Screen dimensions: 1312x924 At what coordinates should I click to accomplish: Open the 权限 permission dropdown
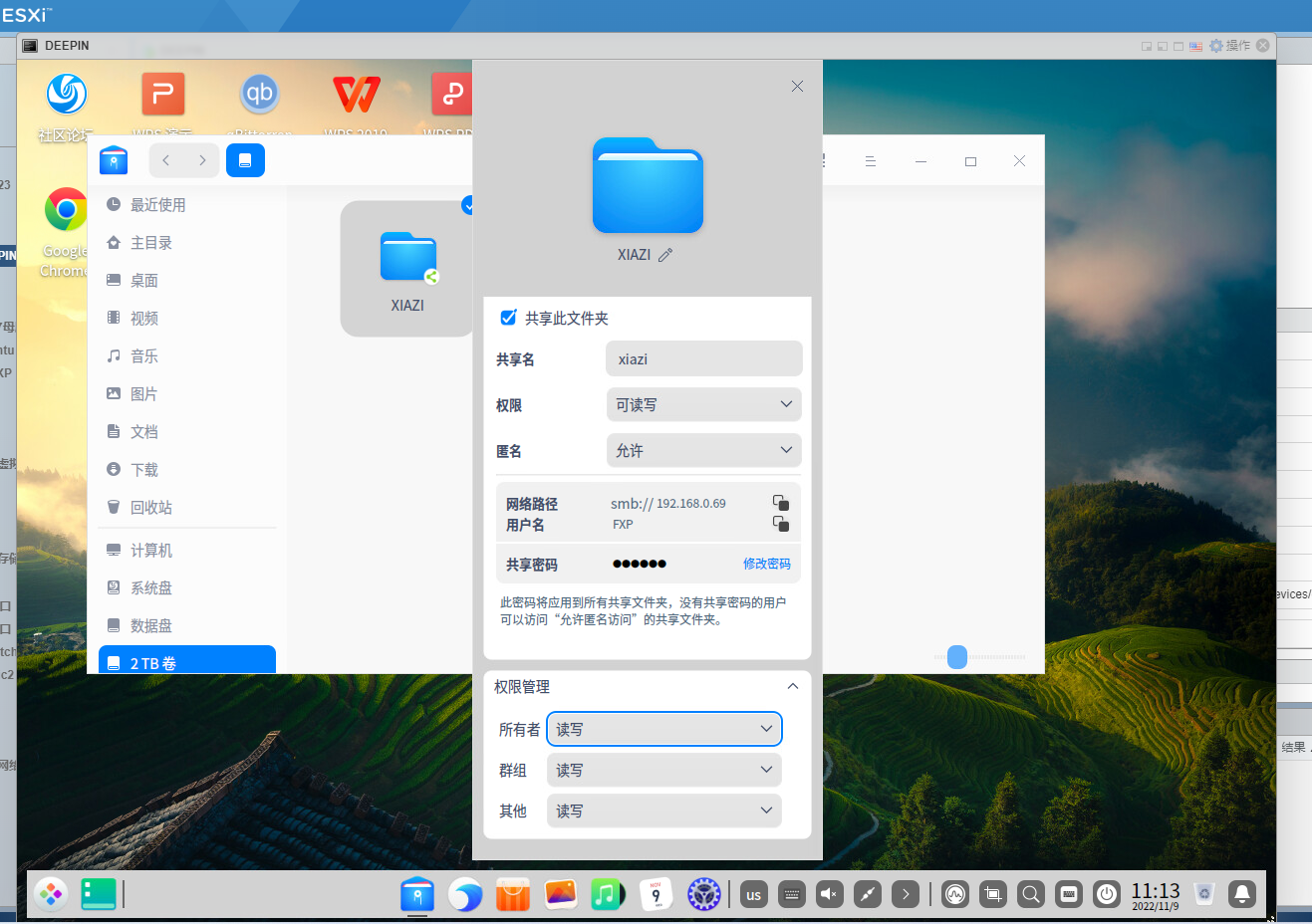coord(703,404)
